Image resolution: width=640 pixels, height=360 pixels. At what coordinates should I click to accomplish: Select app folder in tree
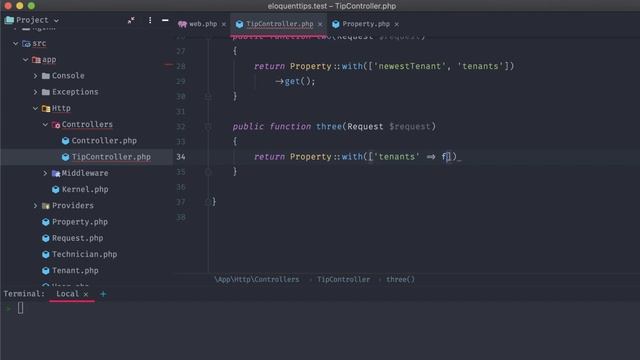pyautogui.click(x=87, y=60)
